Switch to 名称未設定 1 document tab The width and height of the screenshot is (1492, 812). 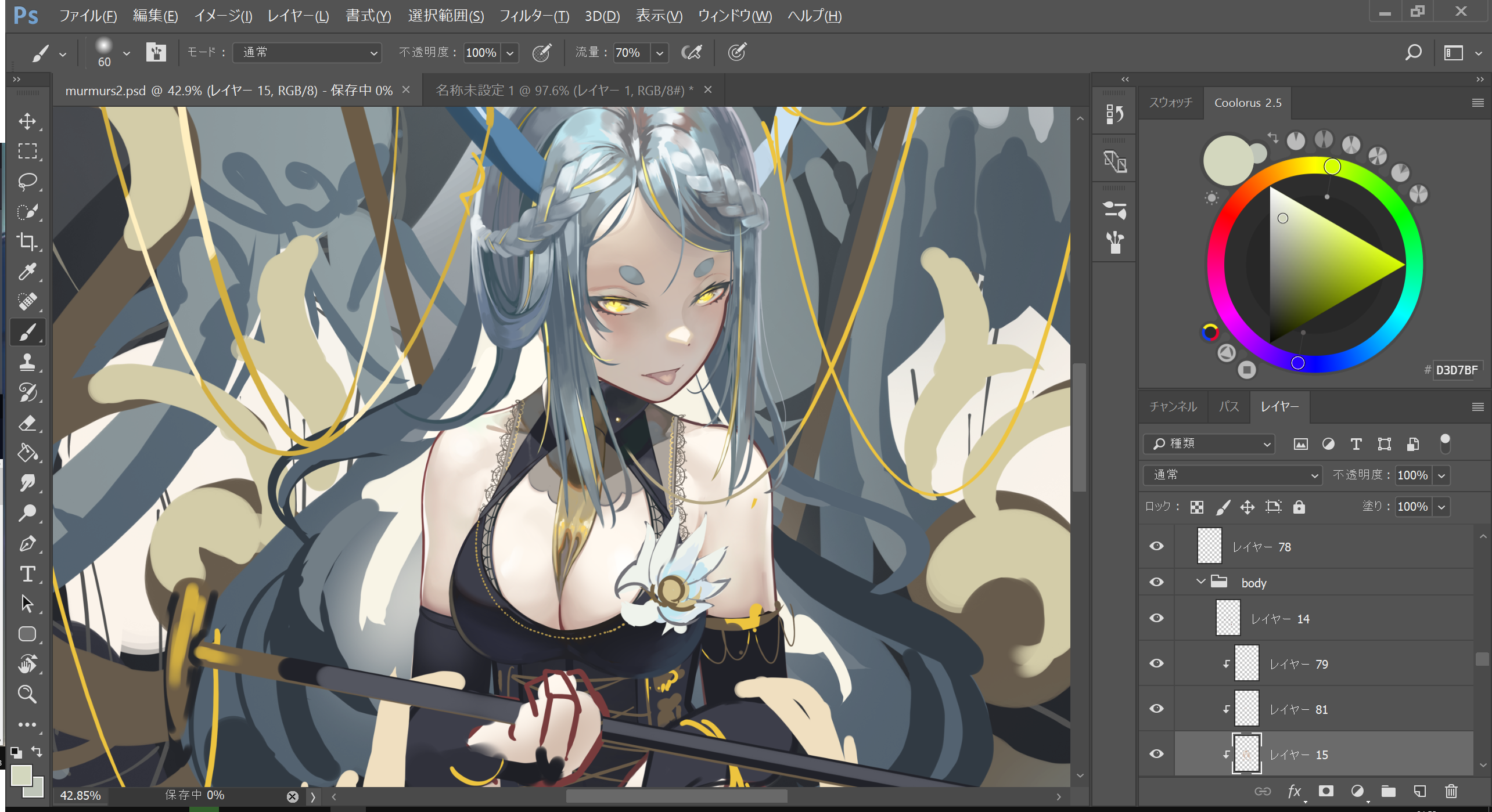point(565,91)
